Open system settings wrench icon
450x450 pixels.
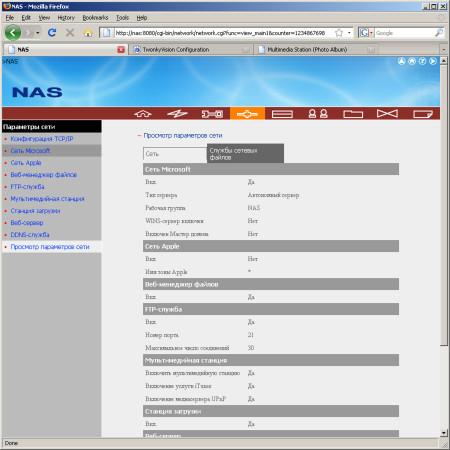coord(212,114)
